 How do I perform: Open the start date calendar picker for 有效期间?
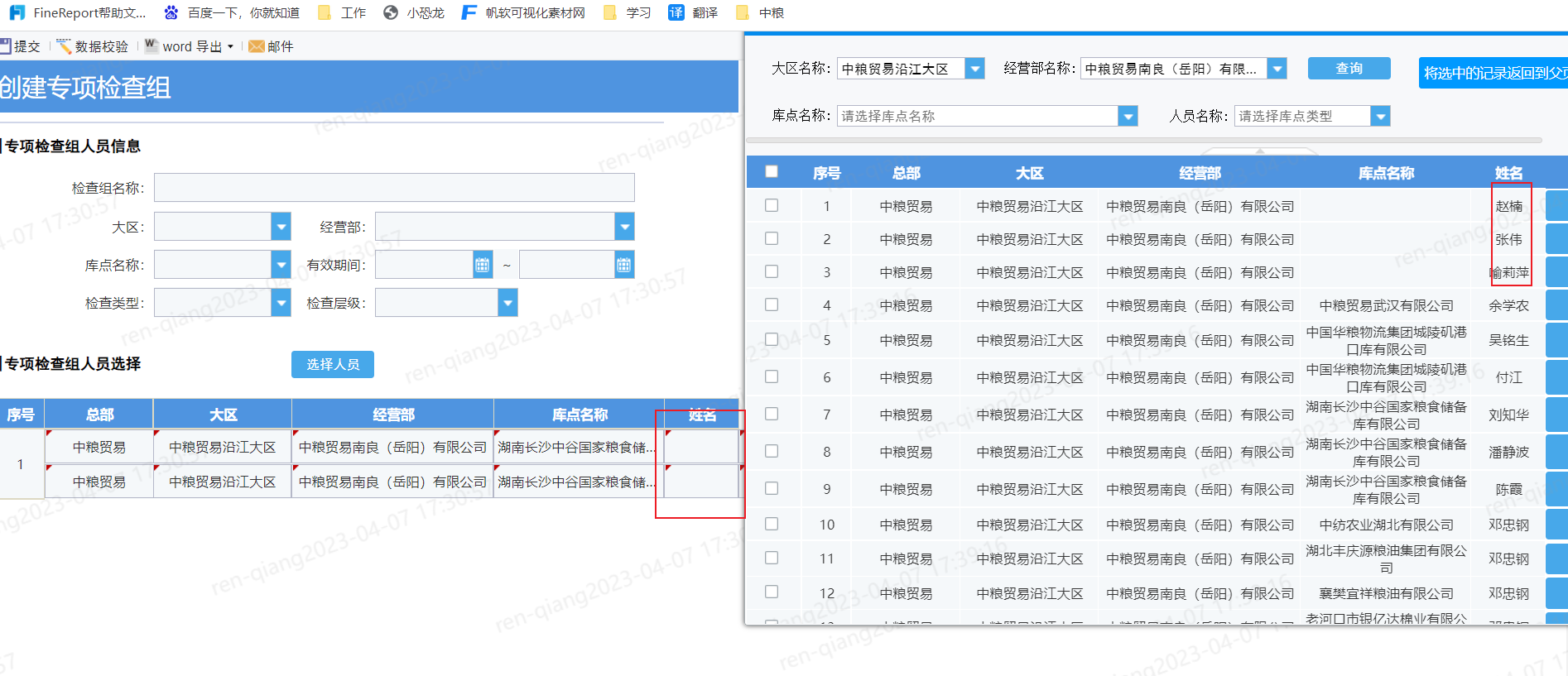tap(482, 265)
